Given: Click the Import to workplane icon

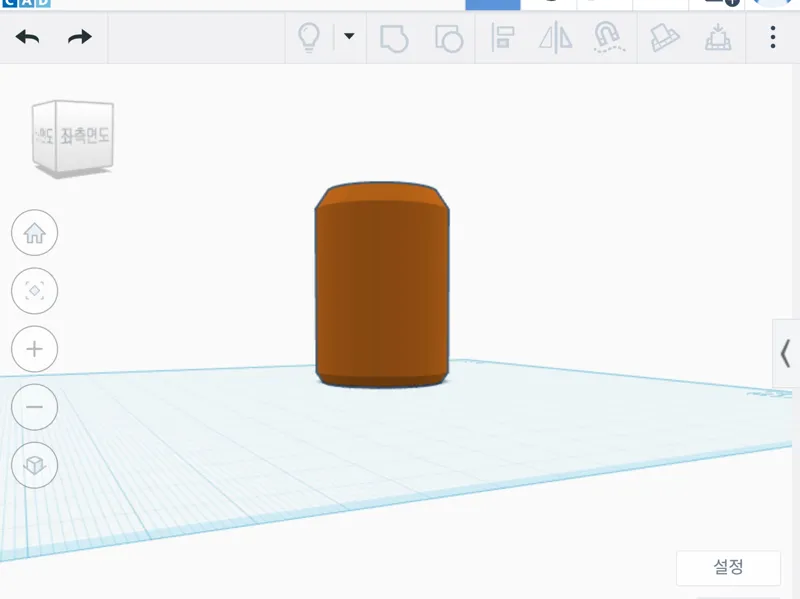Looking at the screenshot, I should [718, 37].
